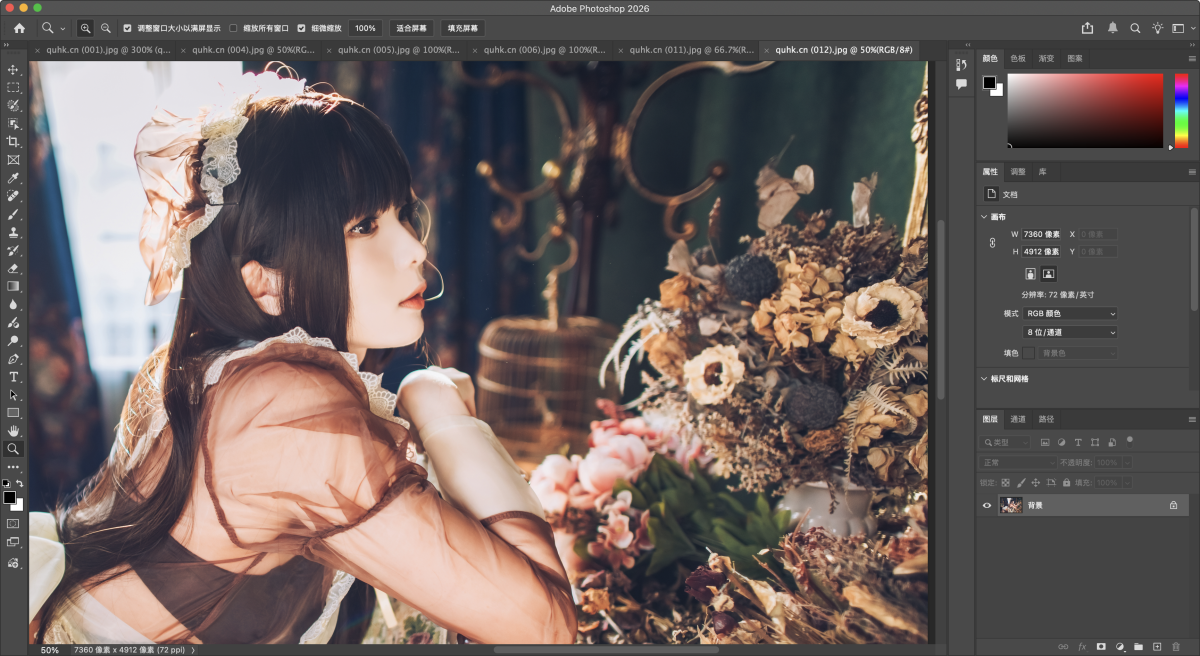This screenshot has height=656, width=1200.
Task: Select the Eraser tool
Action: click(x=14, y=268)
